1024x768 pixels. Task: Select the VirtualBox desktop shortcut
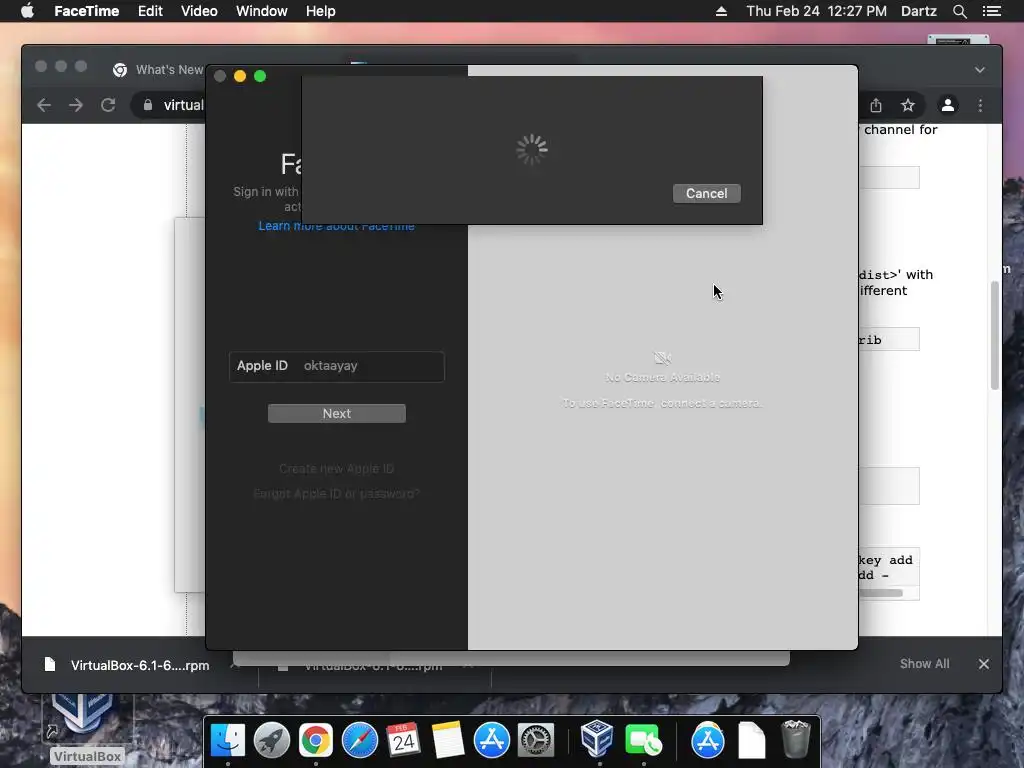[86, 730]
